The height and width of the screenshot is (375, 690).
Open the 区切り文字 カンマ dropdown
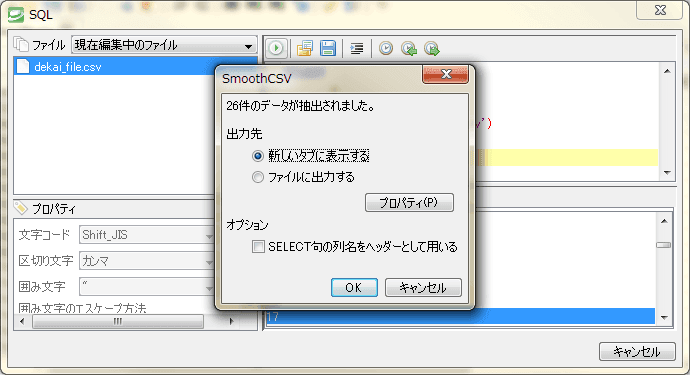click(147, 261)
